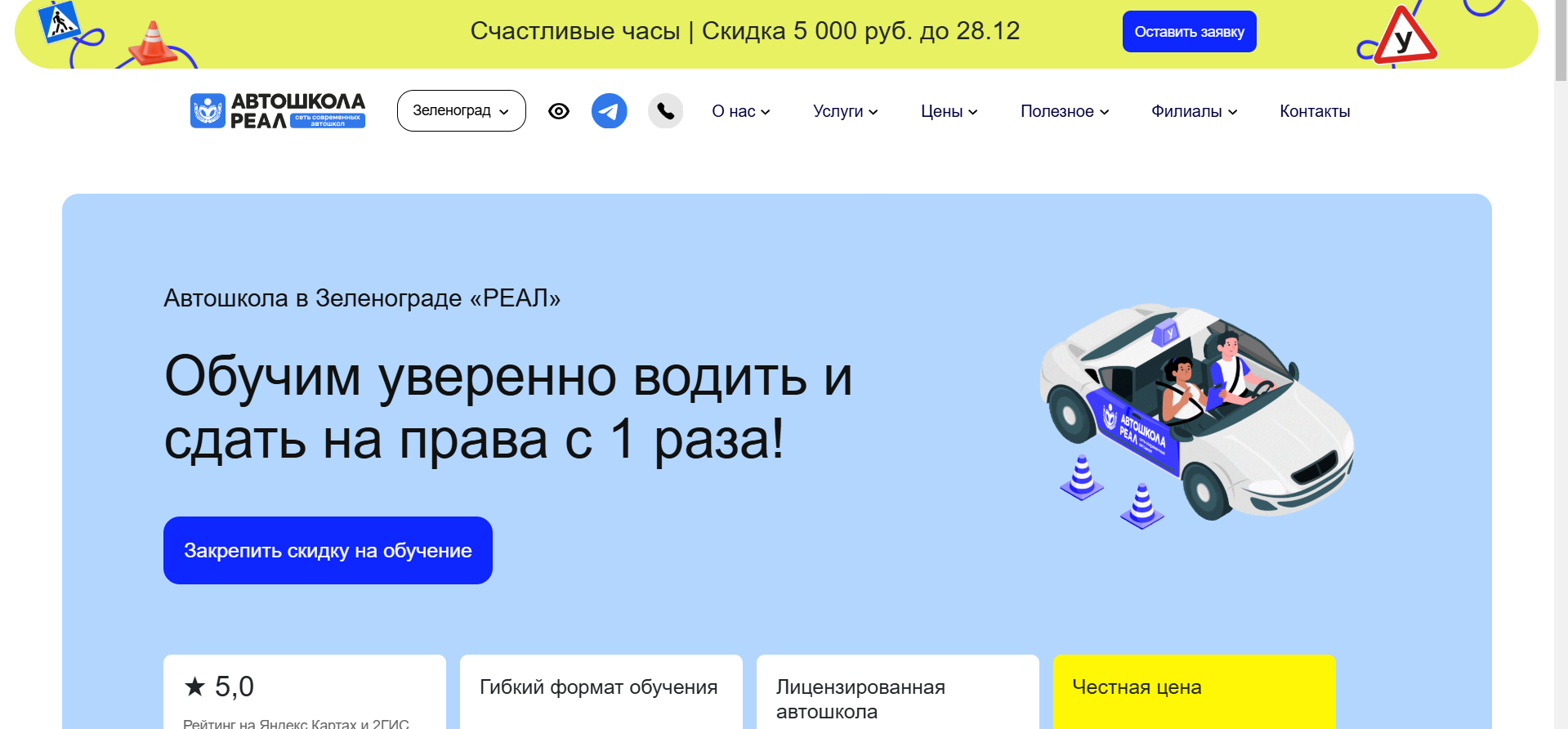
Task: Click the pedestrian crossing sign icon in banner
Action: (60, 22)
